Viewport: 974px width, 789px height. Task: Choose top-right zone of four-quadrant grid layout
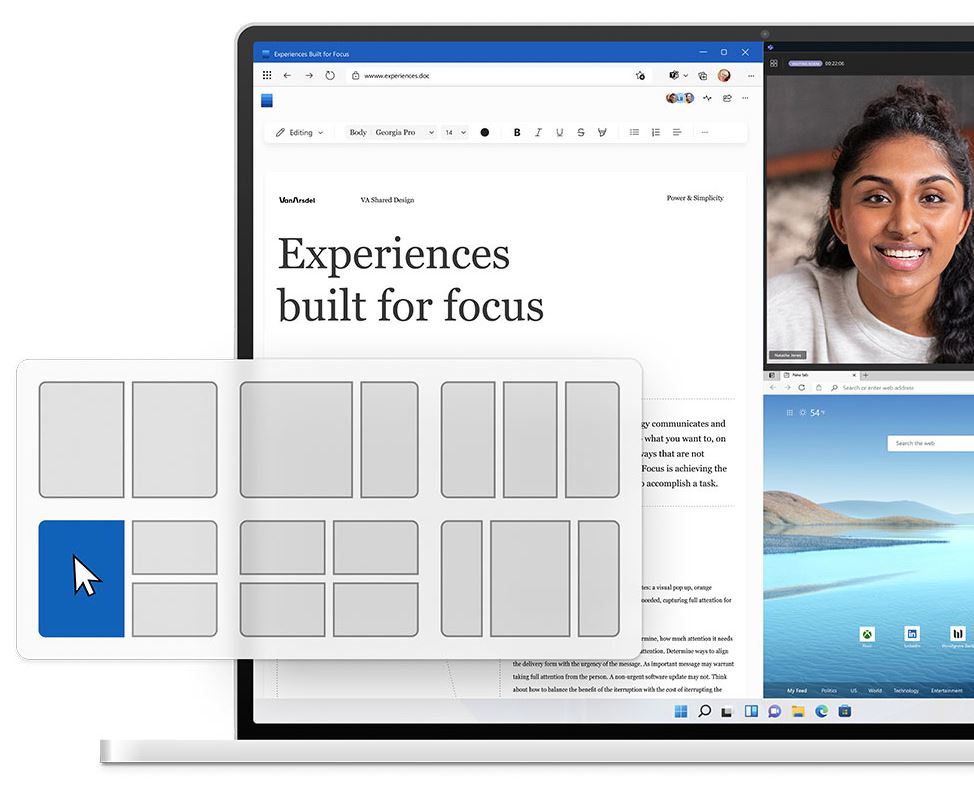click(x=376, y=547)
